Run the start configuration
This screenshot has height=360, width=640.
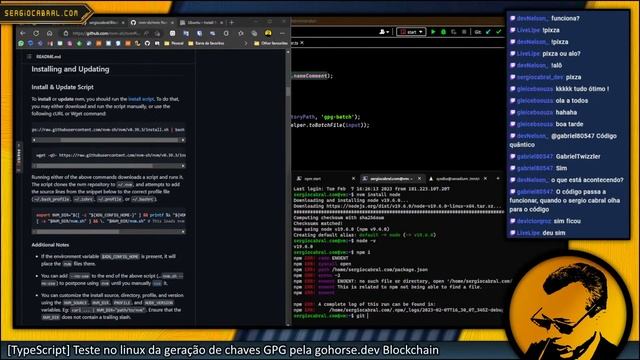[433, 32]
